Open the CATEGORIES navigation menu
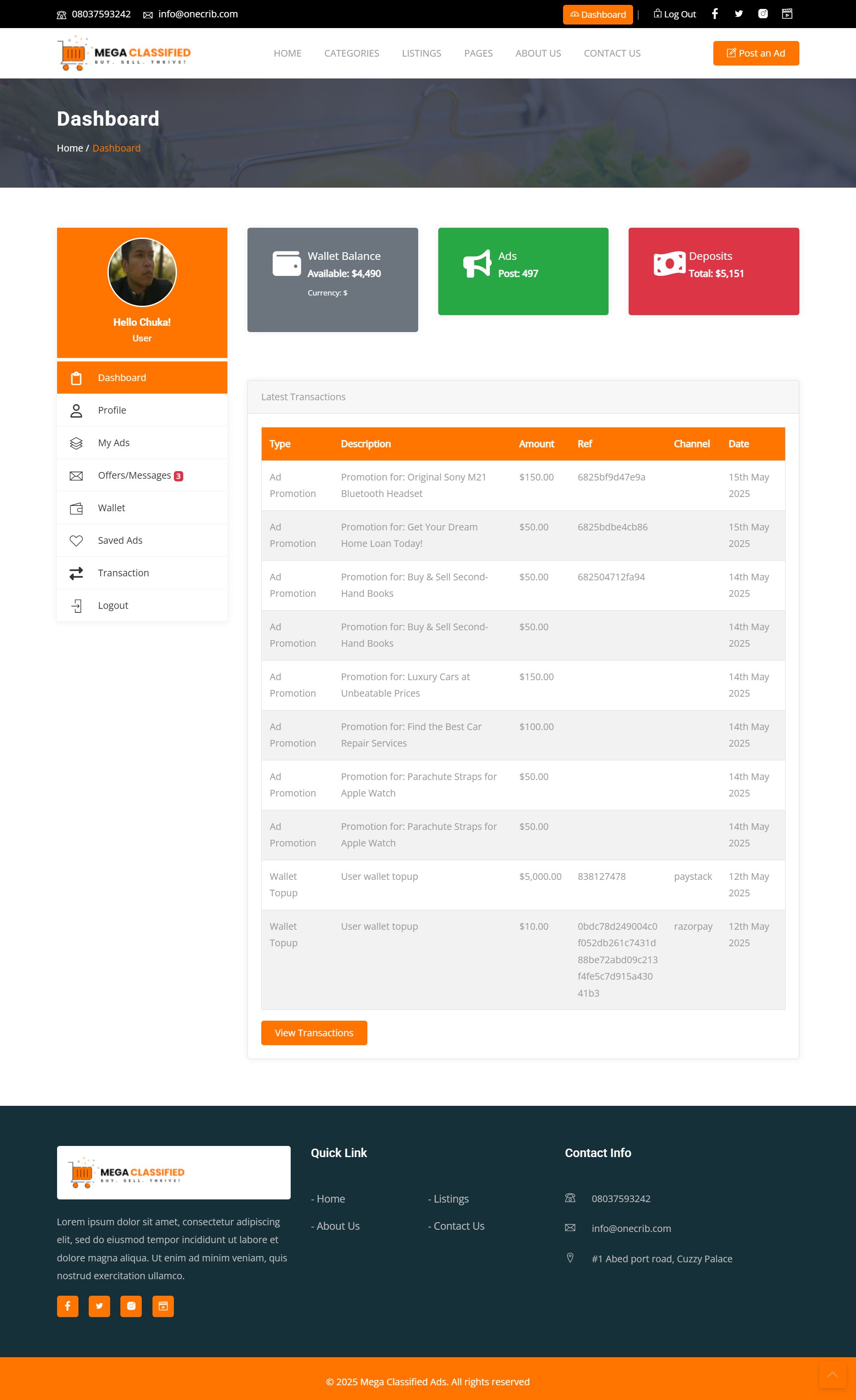This screenshot has height=1400, width=856. click(351, 53)
